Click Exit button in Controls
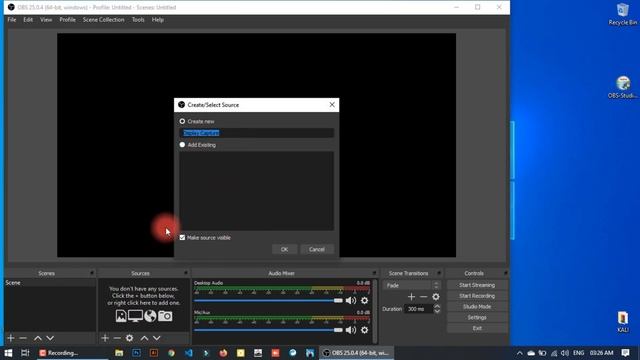The width and height of the screenshot is (640, 360). (477, 328)
